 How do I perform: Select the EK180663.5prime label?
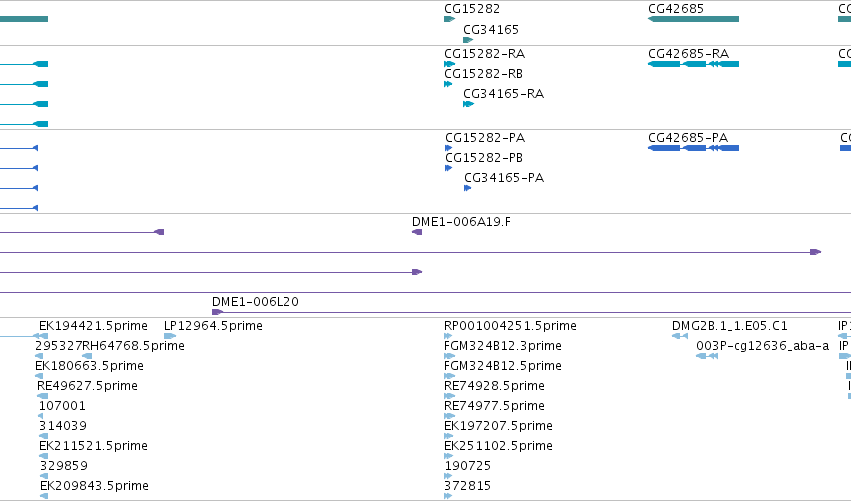tap(89, 366)
